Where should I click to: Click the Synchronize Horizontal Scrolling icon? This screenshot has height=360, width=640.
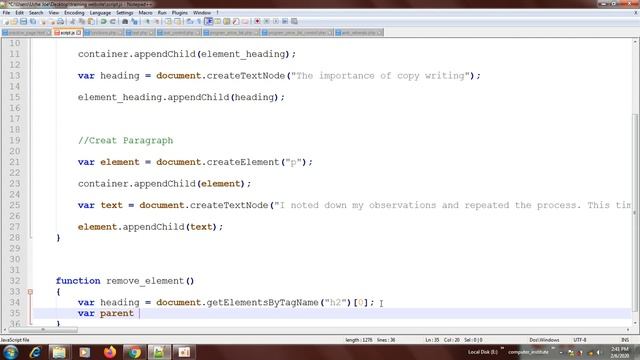click(x=178, y=21)
